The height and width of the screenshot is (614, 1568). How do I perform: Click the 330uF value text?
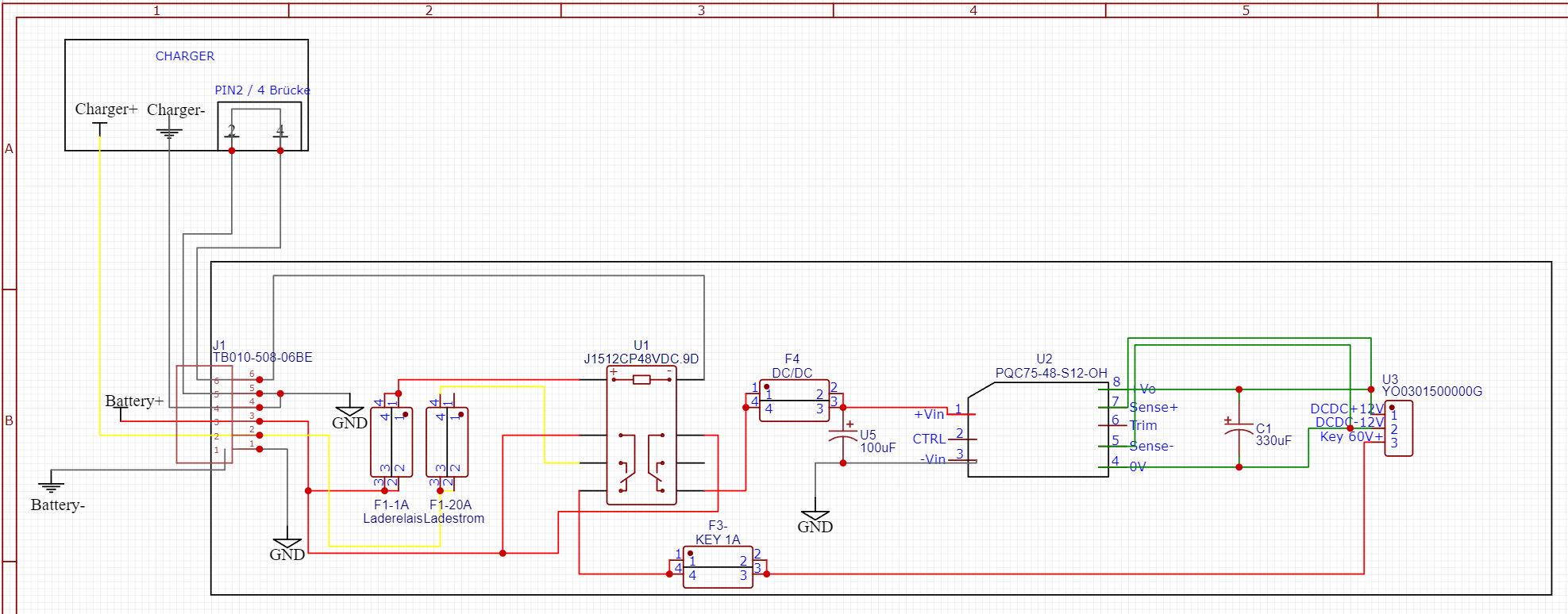click(x=1273, y=441)
